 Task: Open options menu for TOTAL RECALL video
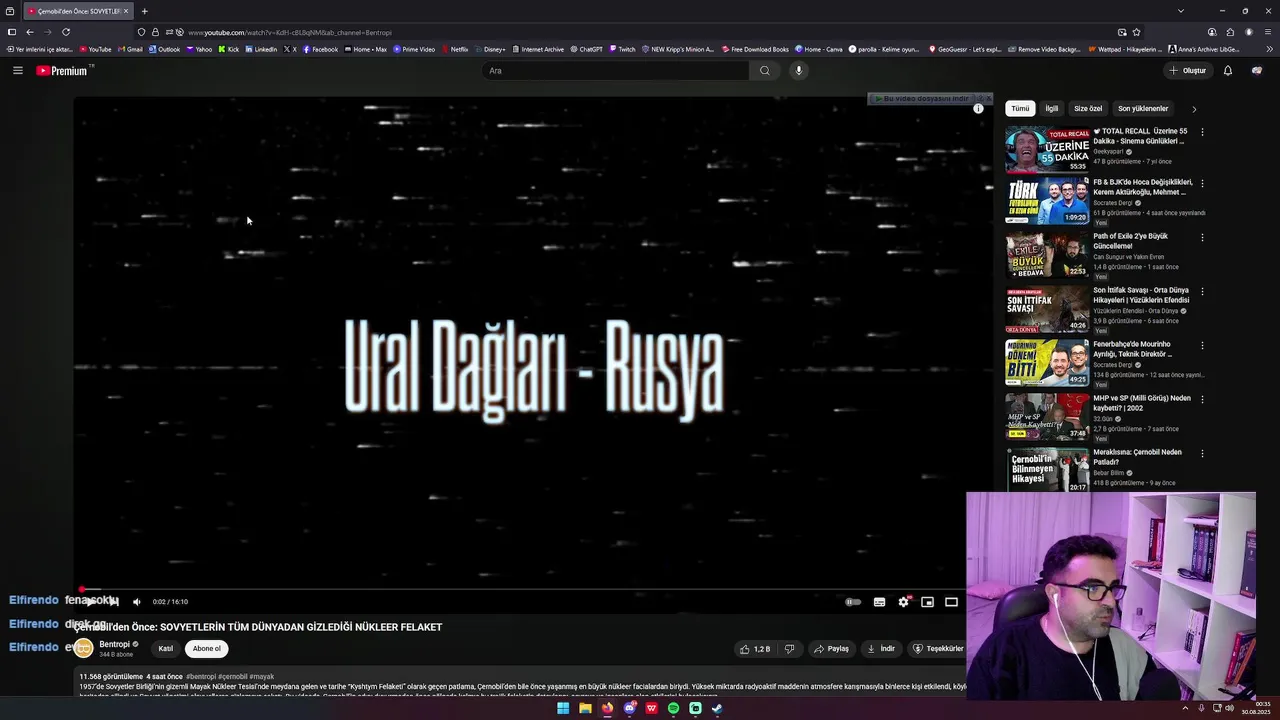1202,132
